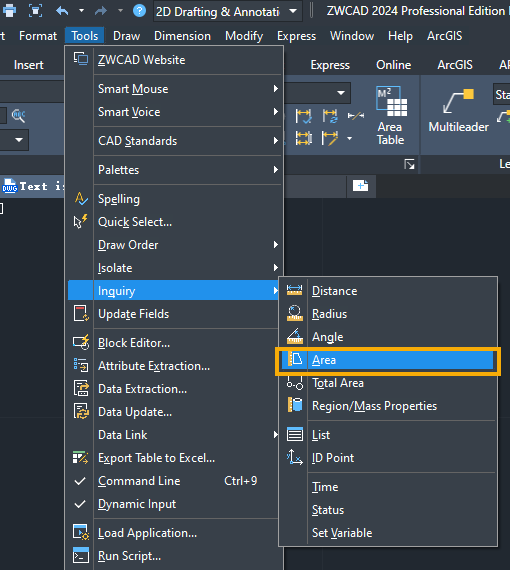Image resolution: width=510 pixels, height=570 pixels.
Task: Open the Dimension menu
Action: (182, 36)
